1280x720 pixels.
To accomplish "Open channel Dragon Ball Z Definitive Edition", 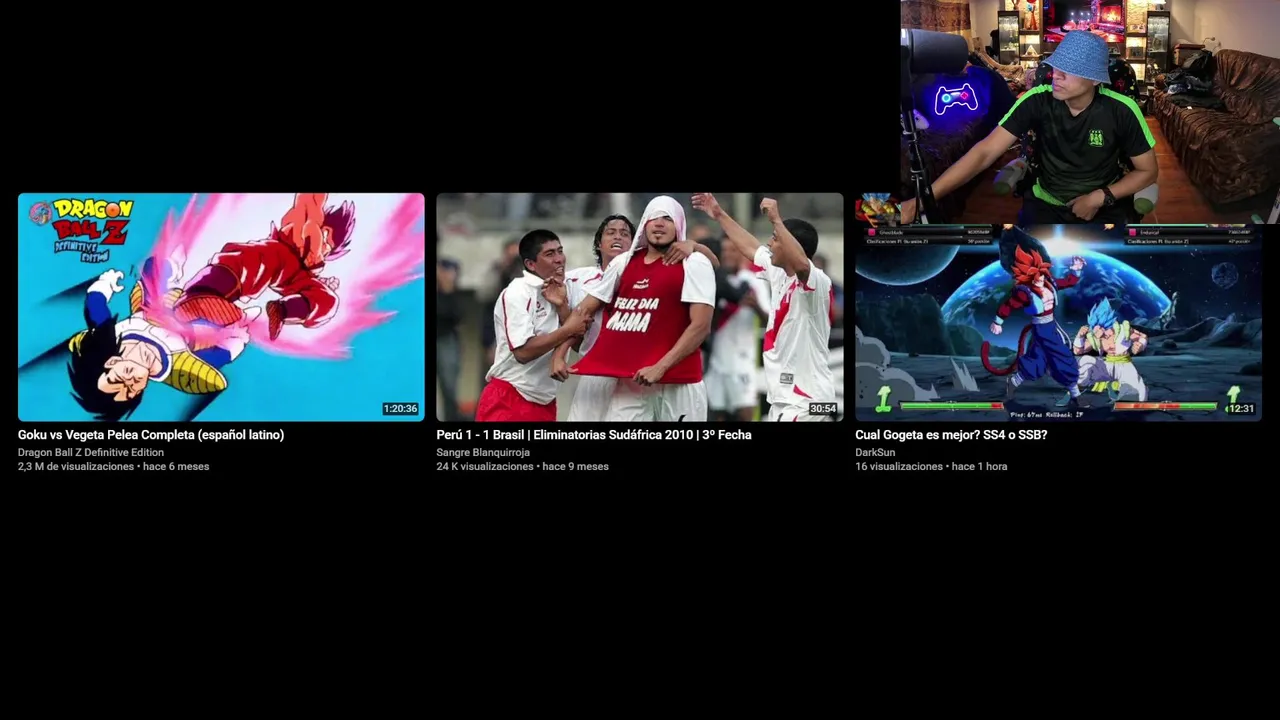I will pos(91,452).
